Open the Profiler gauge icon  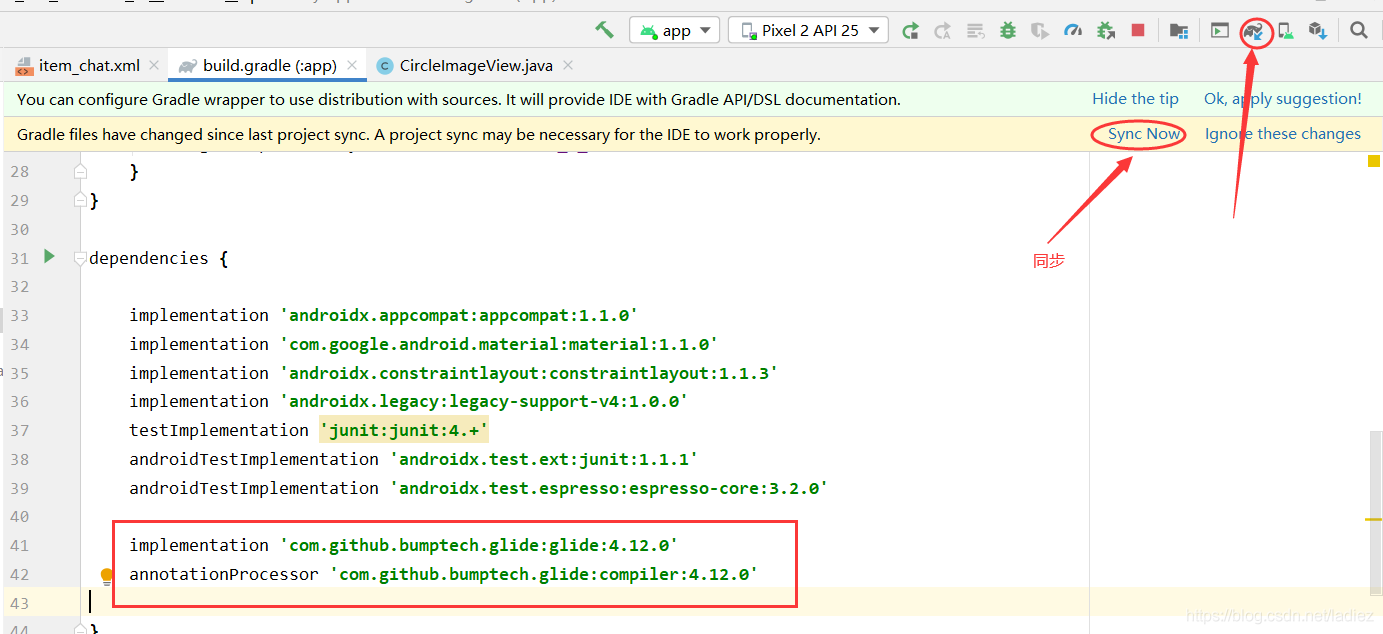coord(1073,31)
